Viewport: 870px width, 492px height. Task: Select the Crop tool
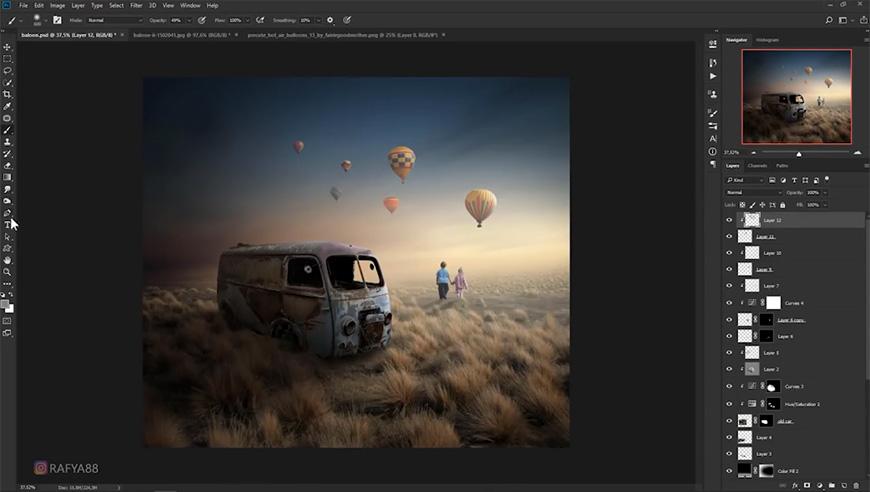[7, 94]
